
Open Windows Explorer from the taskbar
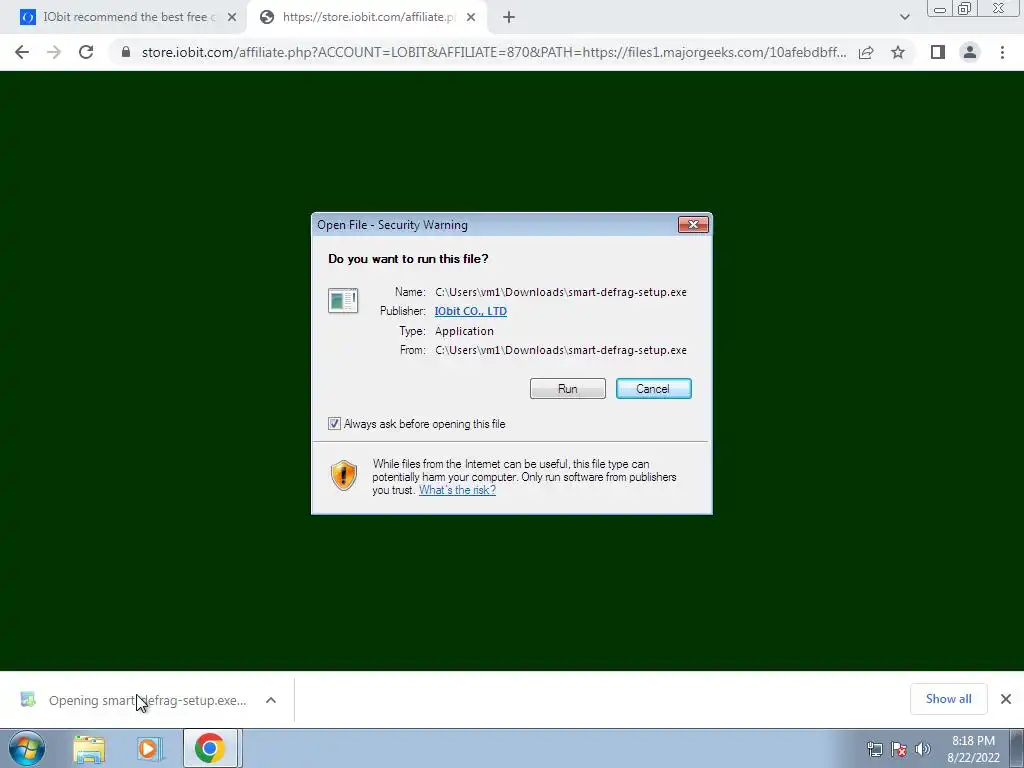pyautogui.click(x=89, y=748)
